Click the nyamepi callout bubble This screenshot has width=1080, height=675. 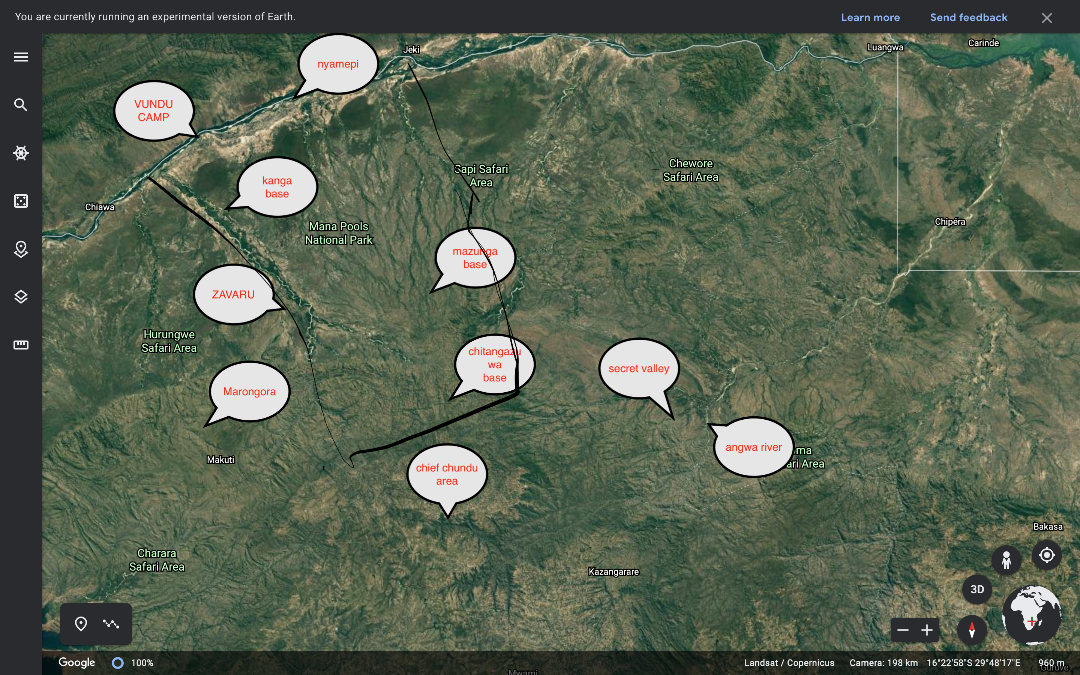pos(338,64)
